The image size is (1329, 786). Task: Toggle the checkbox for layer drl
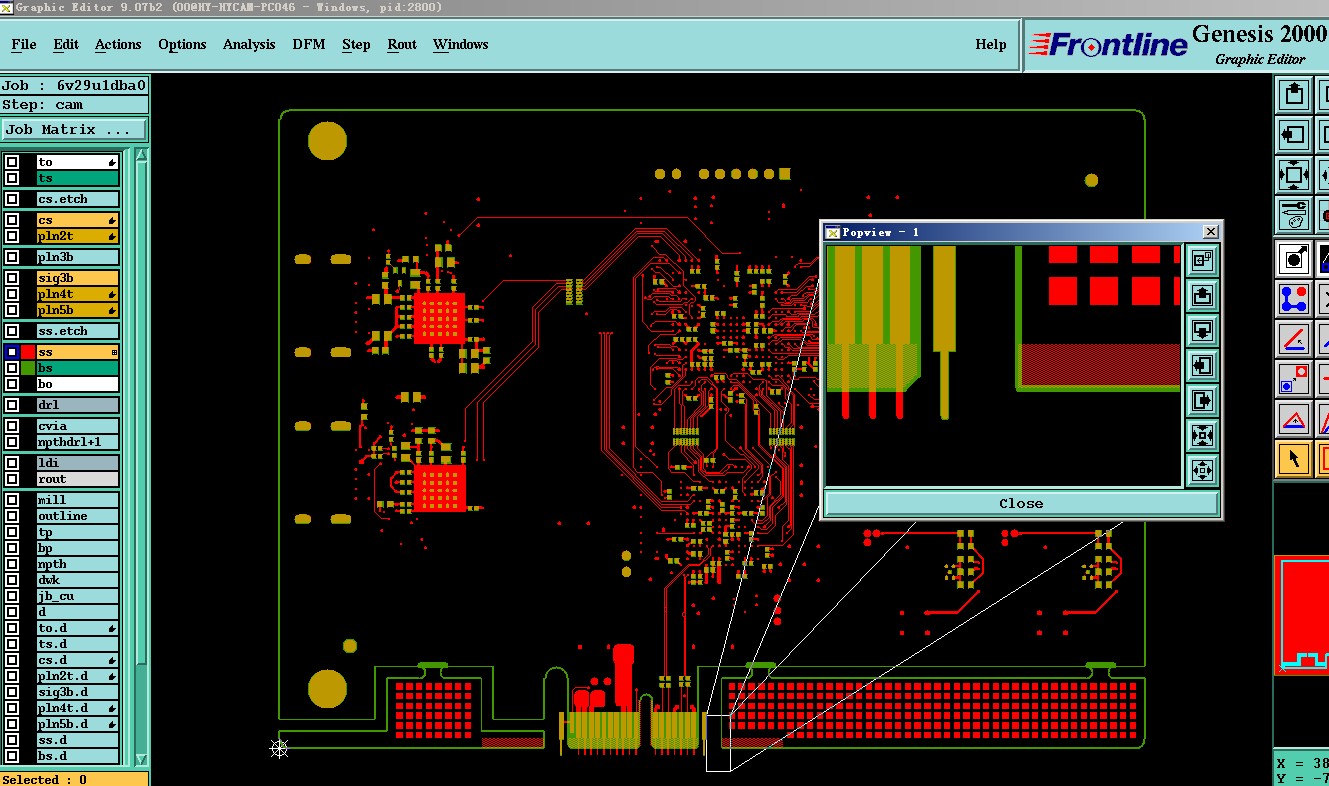point(12,405)
